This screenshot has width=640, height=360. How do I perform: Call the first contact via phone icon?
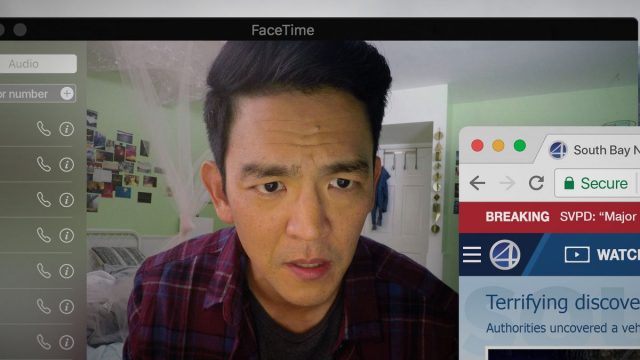click(x=44, y=129)
